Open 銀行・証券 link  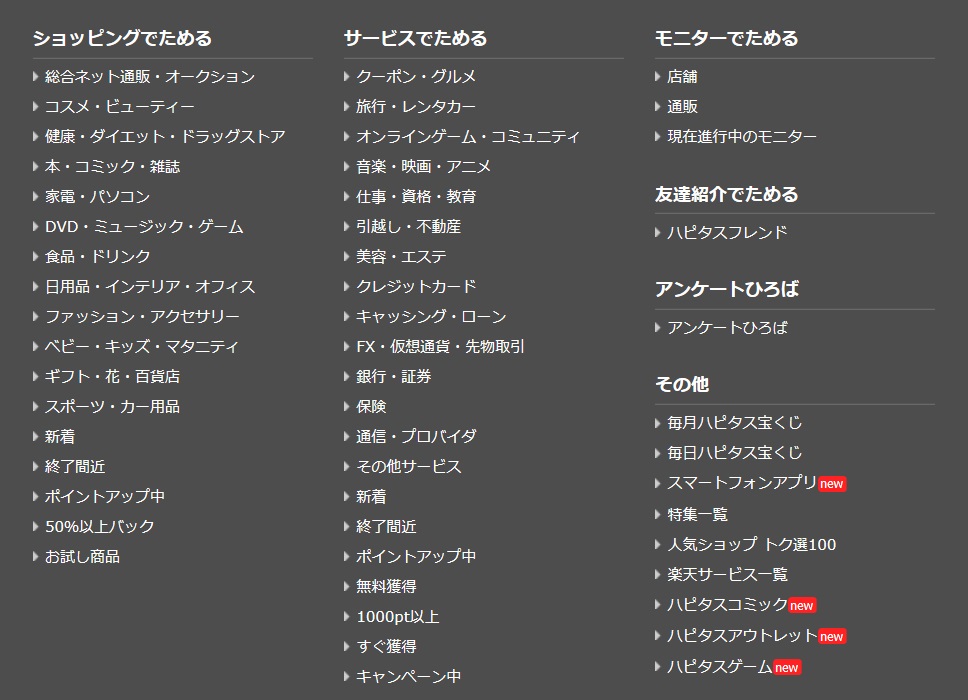point(394,377)
